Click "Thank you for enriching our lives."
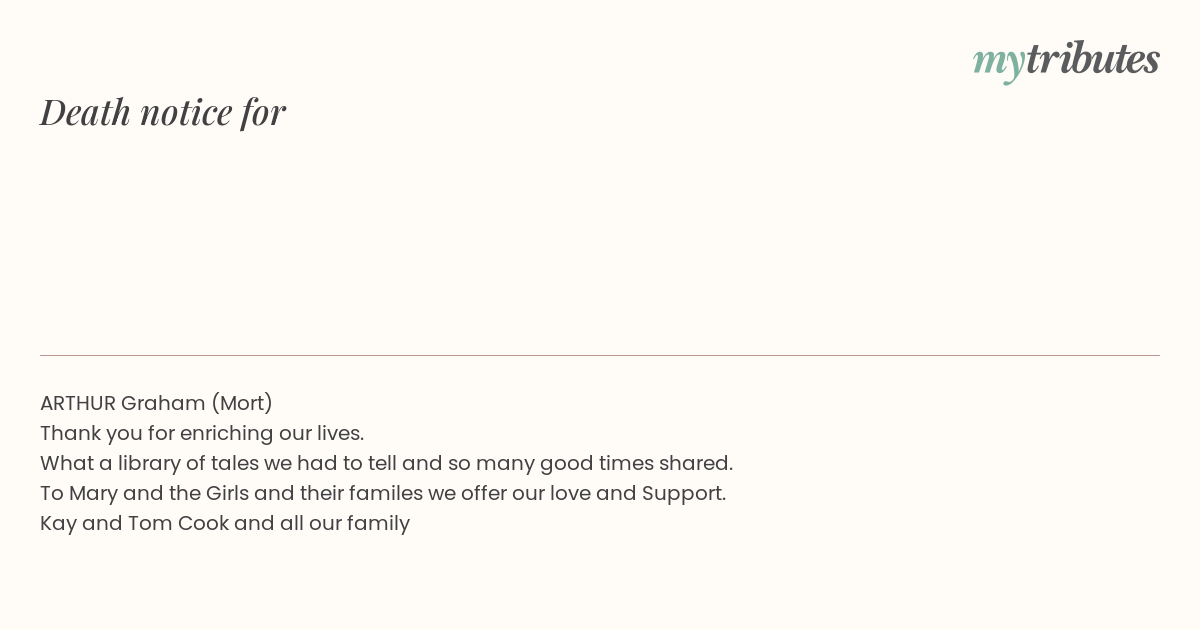The image size is (1200, 630). click(202, 433)
